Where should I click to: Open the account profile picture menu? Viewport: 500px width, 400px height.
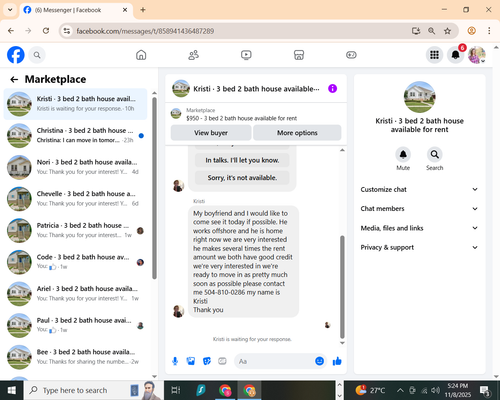(x=477, y=55)
